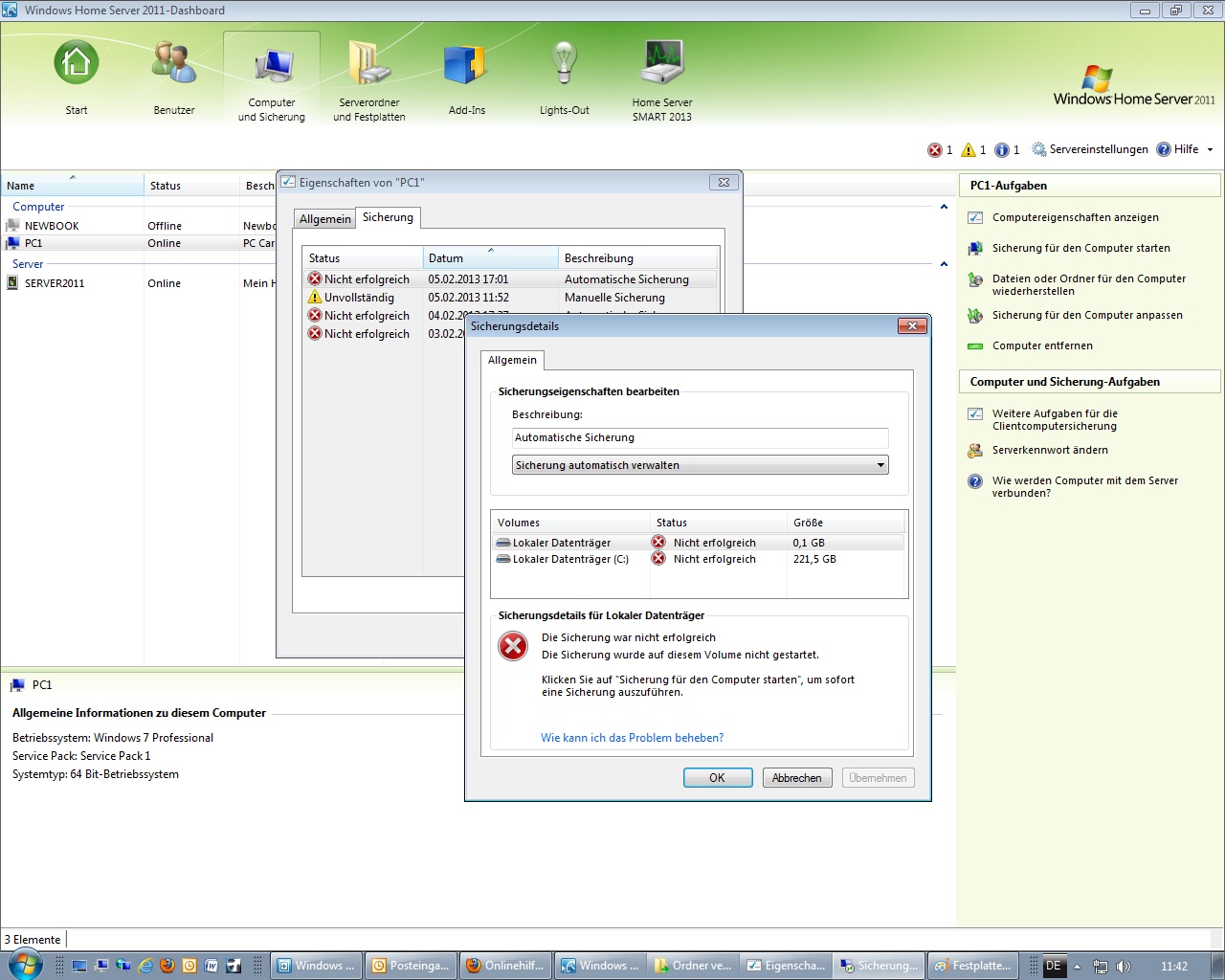Click the Größe column header
The image size is (1225, 980).
point(846,523)
